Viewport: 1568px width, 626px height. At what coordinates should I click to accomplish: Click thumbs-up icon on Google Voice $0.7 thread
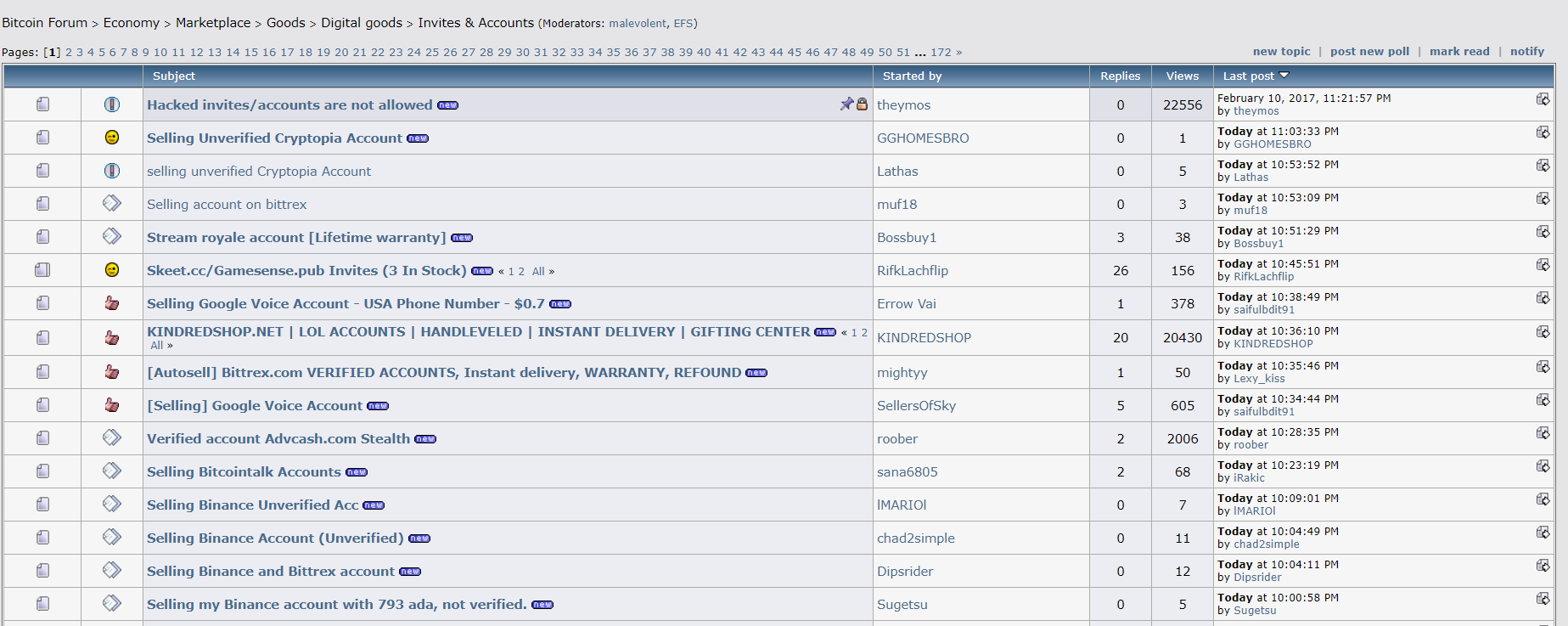(x=112, y=303)
